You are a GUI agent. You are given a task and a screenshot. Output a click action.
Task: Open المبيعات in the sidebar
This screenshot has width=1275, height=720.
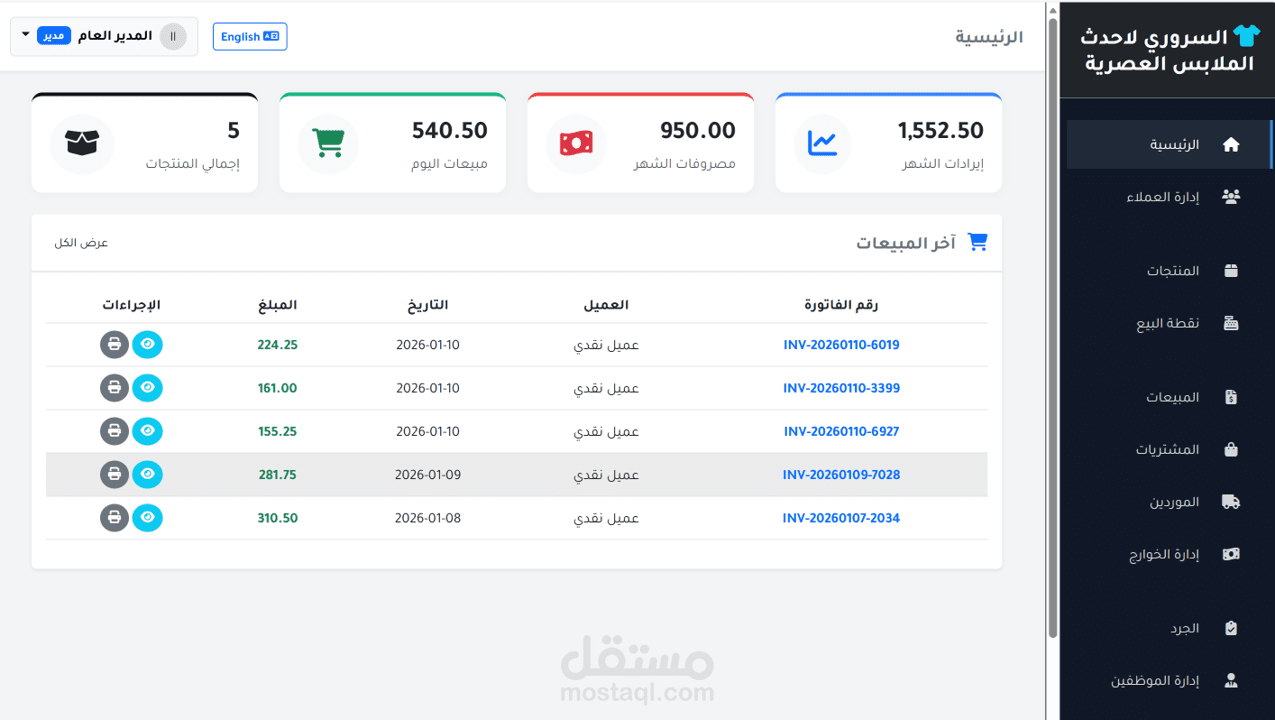(x=1167, y=397)
